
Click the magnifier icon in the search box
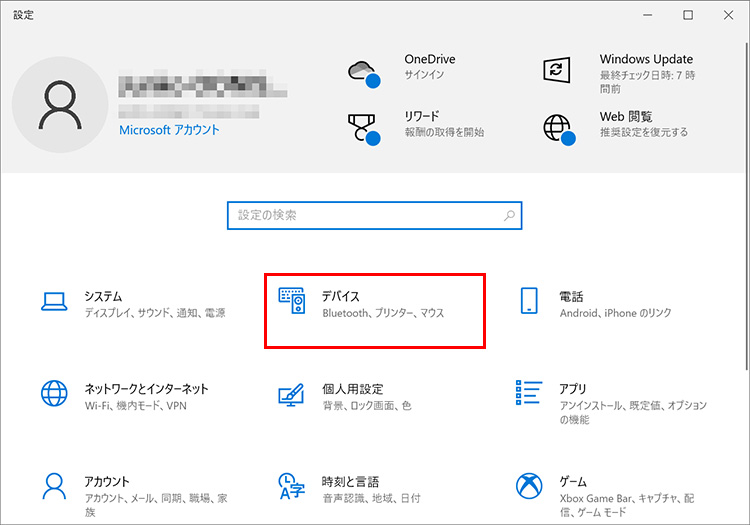point(509,215)
